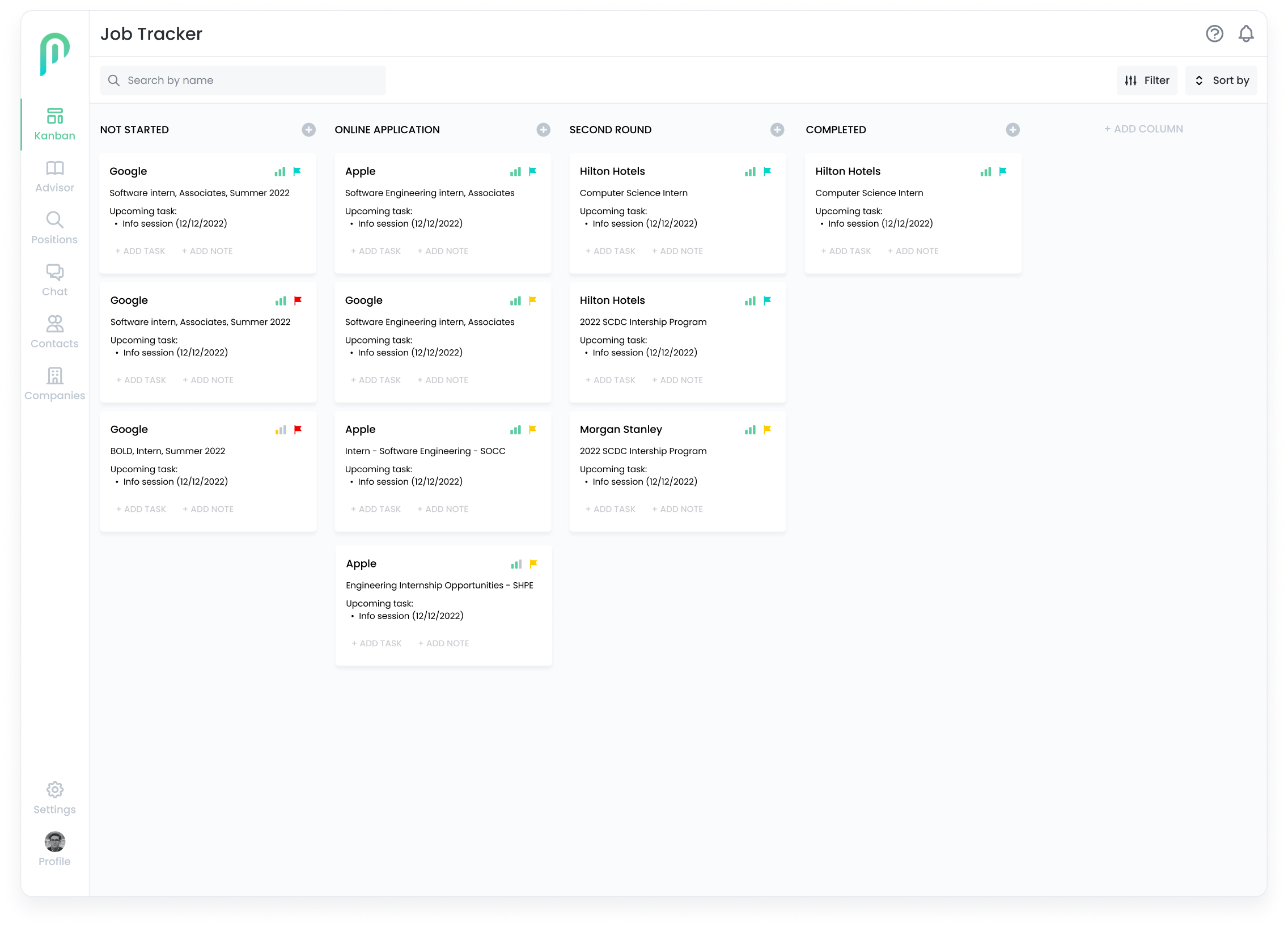Click the Info session task on Apple SHPE card
The width and height of the screenshot is (1288, 928).
pos(410,616)
